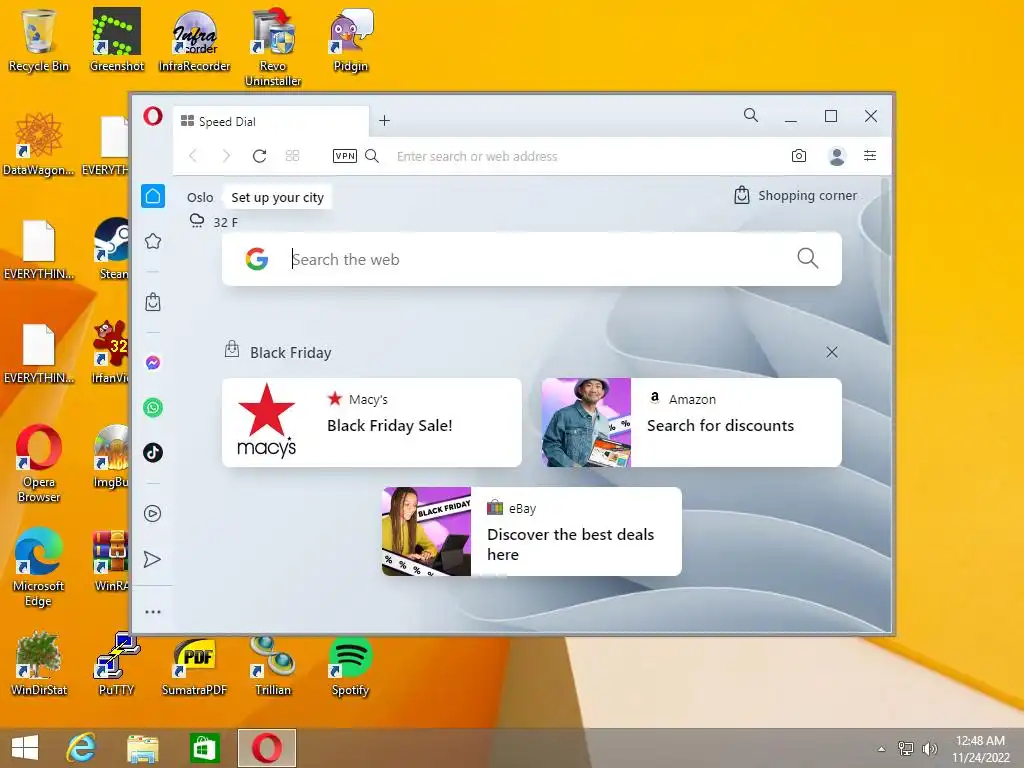This screenshot has width=1024, height=768.
Task: Select WinDirStat desktop shortcut
Action: click(x=39, y=664)
